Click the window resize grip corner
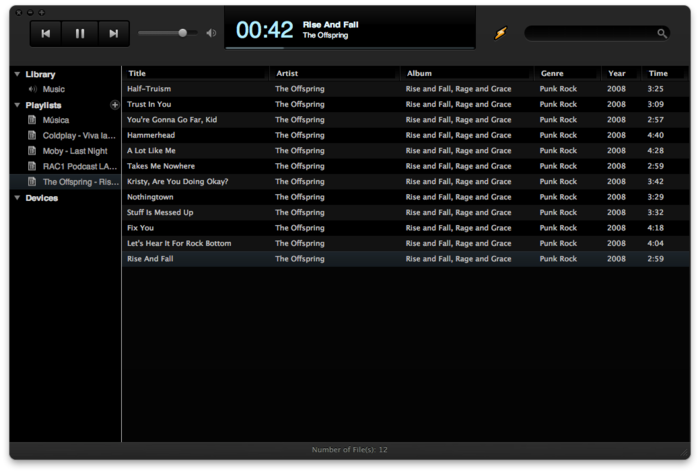 pyautogui.click(x=684, y=453)
